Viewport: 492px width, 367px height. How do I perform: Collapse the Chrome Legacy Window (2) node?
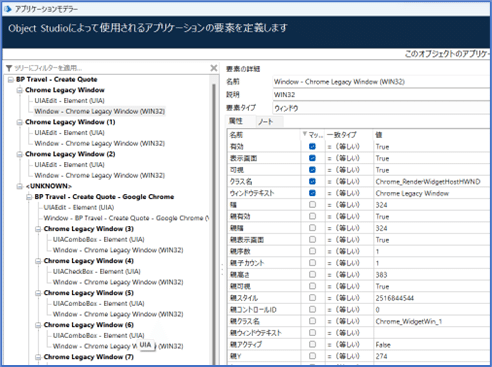(20, 154)
